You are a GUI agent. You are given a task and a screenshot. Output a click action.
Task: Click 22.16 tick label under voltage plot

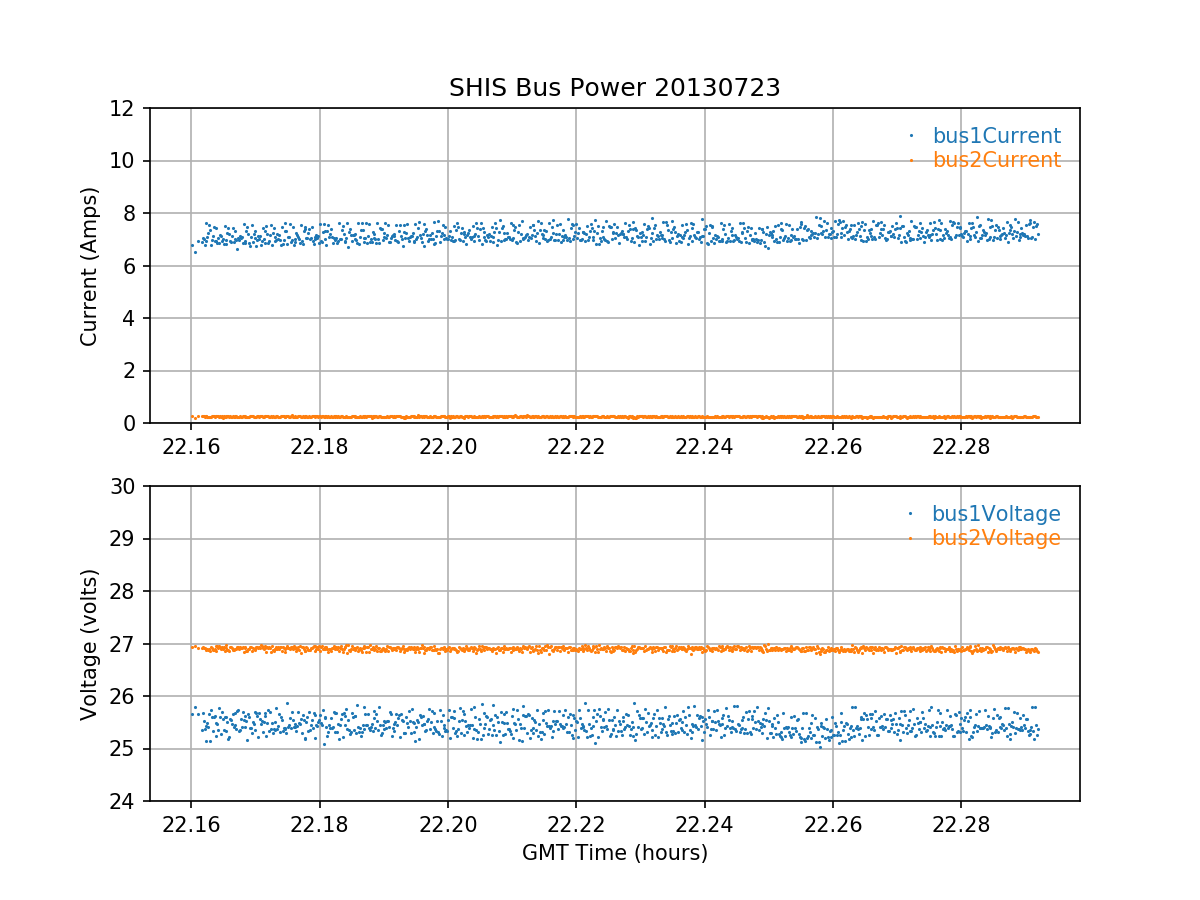(191, 824)
